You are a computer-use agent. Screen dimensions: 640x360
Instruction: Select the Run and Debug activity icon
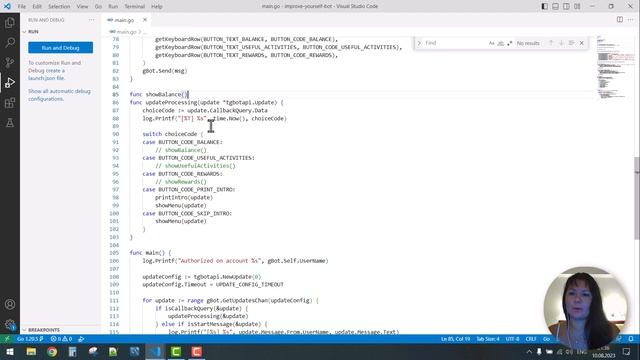(10, 82)
